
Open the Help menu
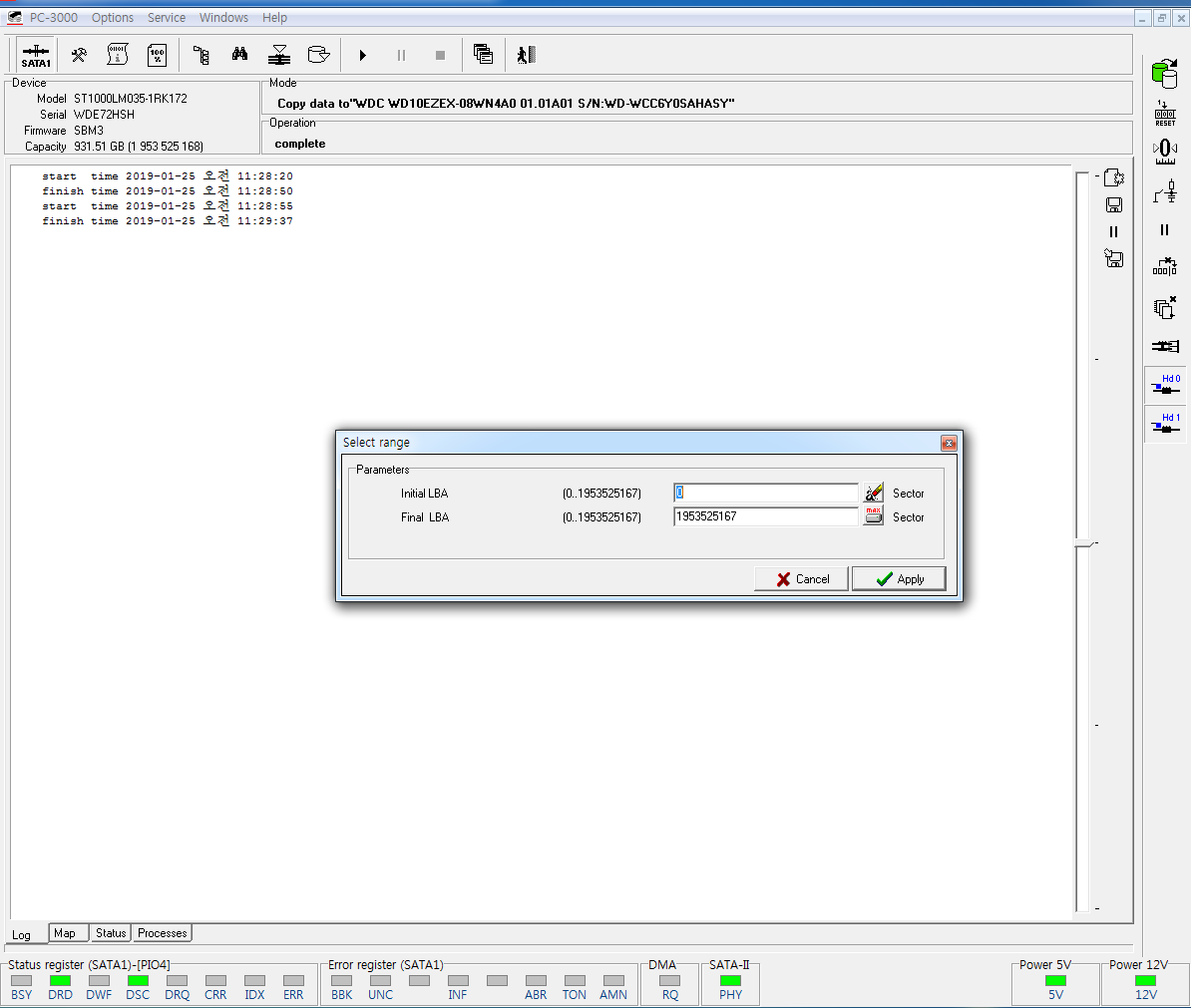(x=275, y=18)
